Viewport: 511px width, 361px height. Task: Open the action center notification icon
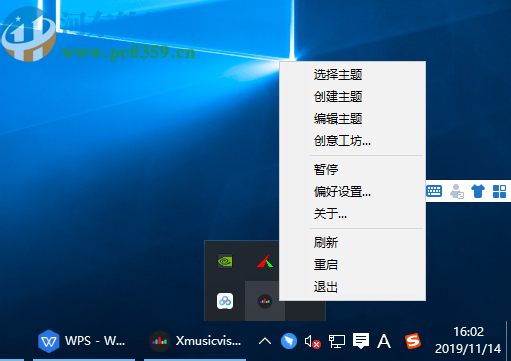pos(361,341)
